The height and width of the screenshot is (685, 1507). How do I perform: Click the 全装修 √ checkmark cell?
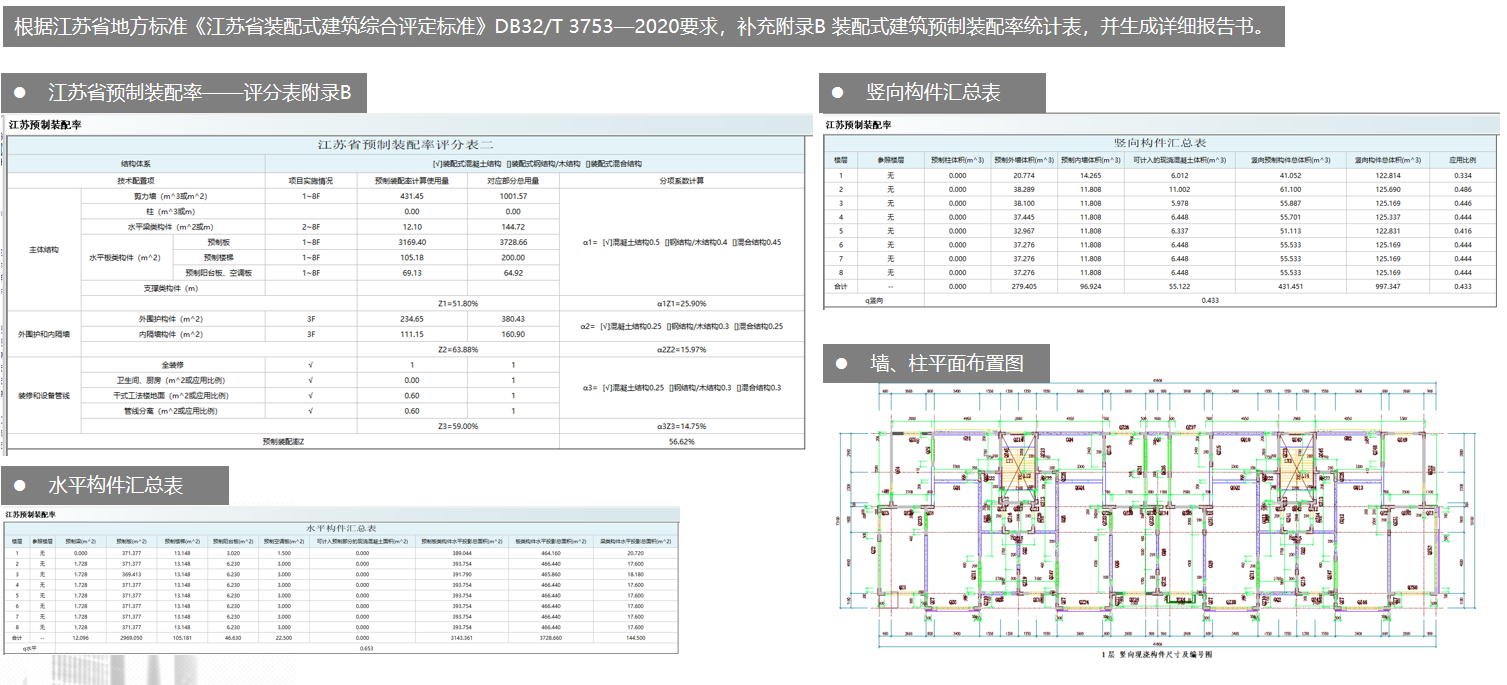point(311,365)
